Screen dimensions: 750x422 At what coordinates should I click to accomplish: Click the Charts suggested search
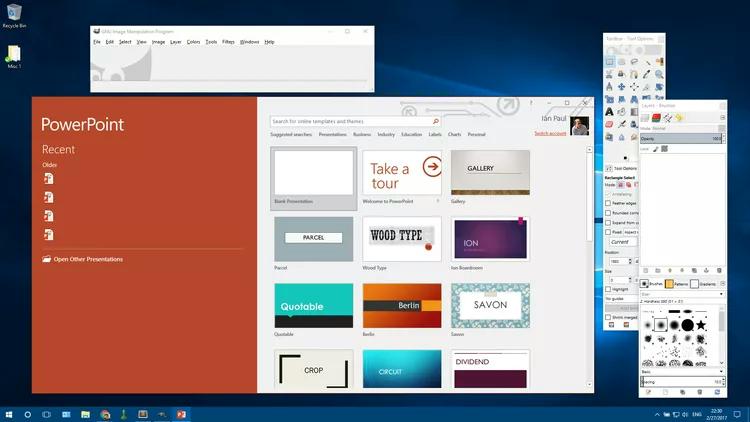coord(454,134)
